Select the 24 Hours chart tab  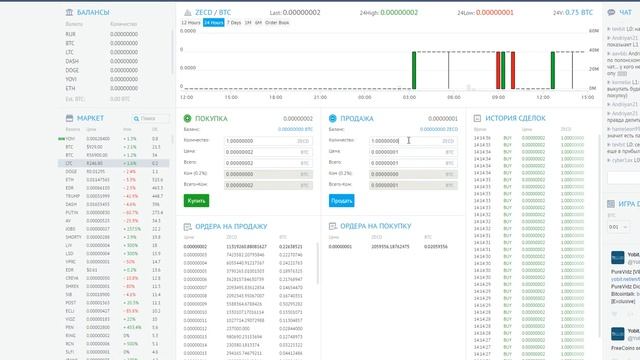pos(213,22)
